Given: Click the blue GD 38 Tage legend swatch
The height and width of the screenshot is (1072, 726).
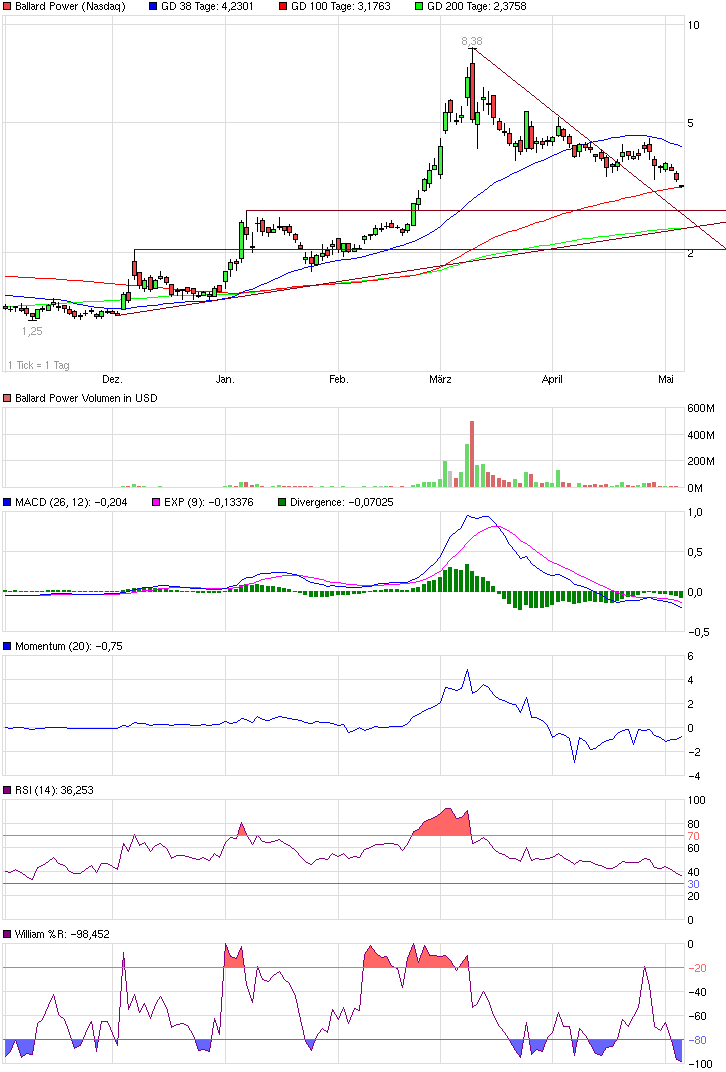Looking at the screenshot, I should pyautogui.click(x=153, y=6).
